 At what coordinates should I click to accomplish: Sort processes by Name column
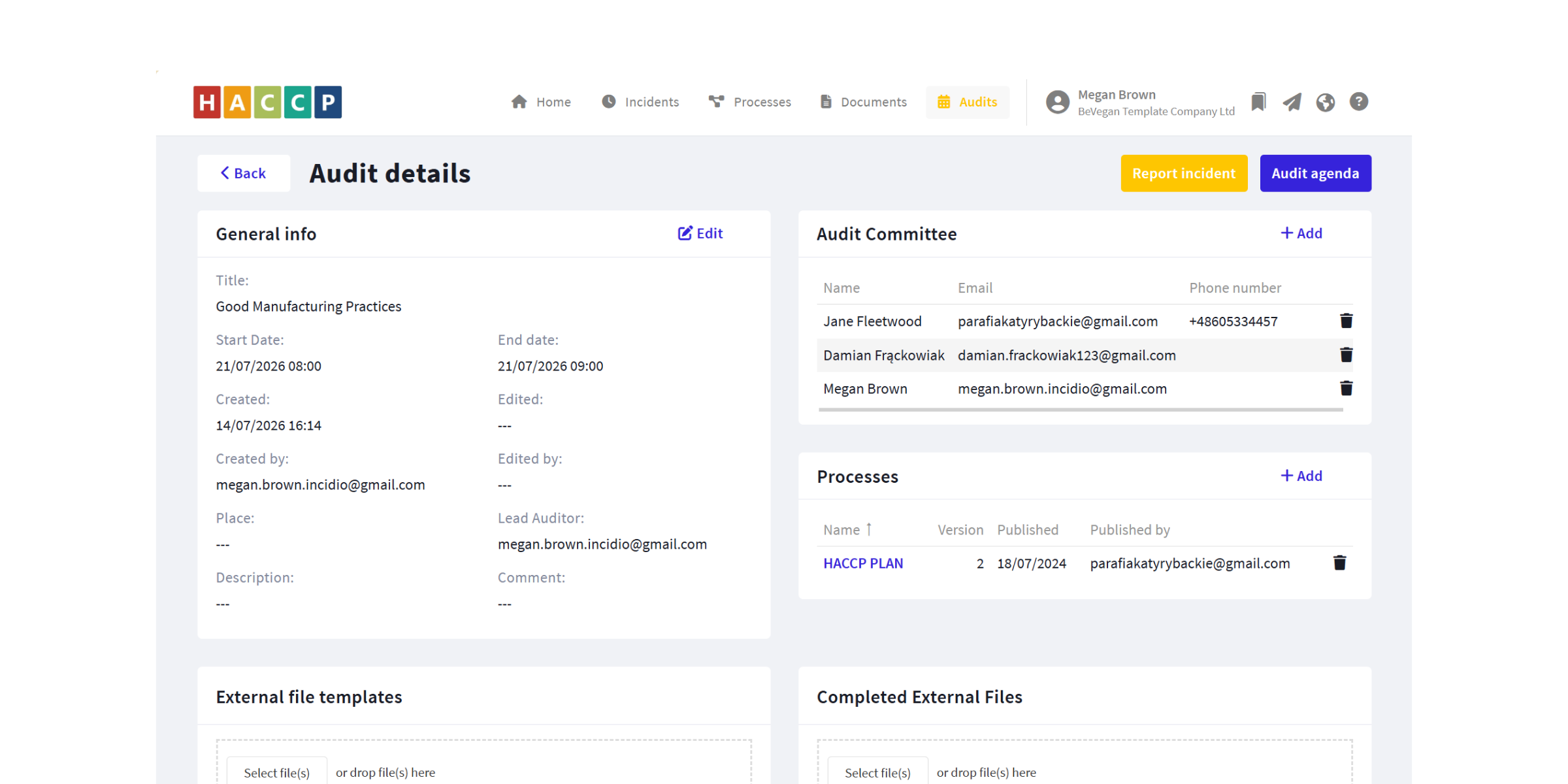(847, 530)
